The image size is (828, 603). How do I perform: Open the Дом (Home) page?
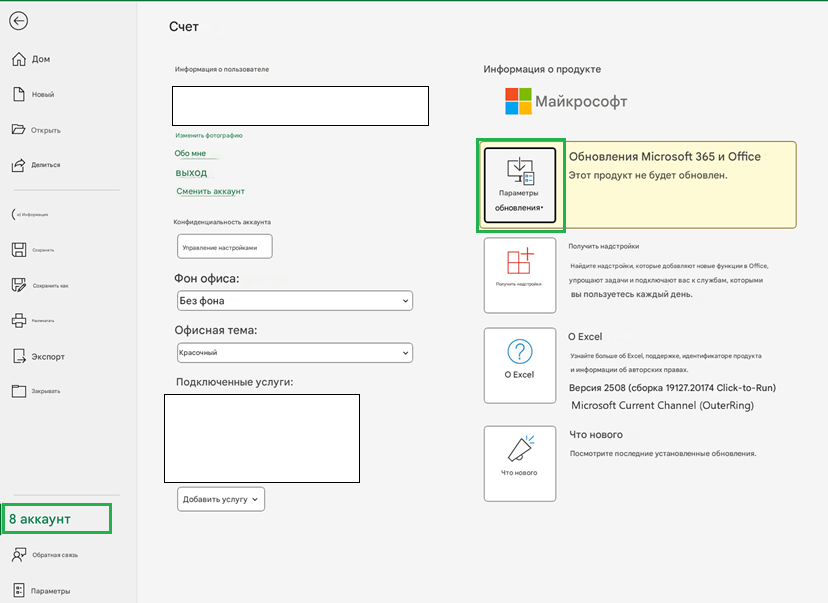click(31, 59)
